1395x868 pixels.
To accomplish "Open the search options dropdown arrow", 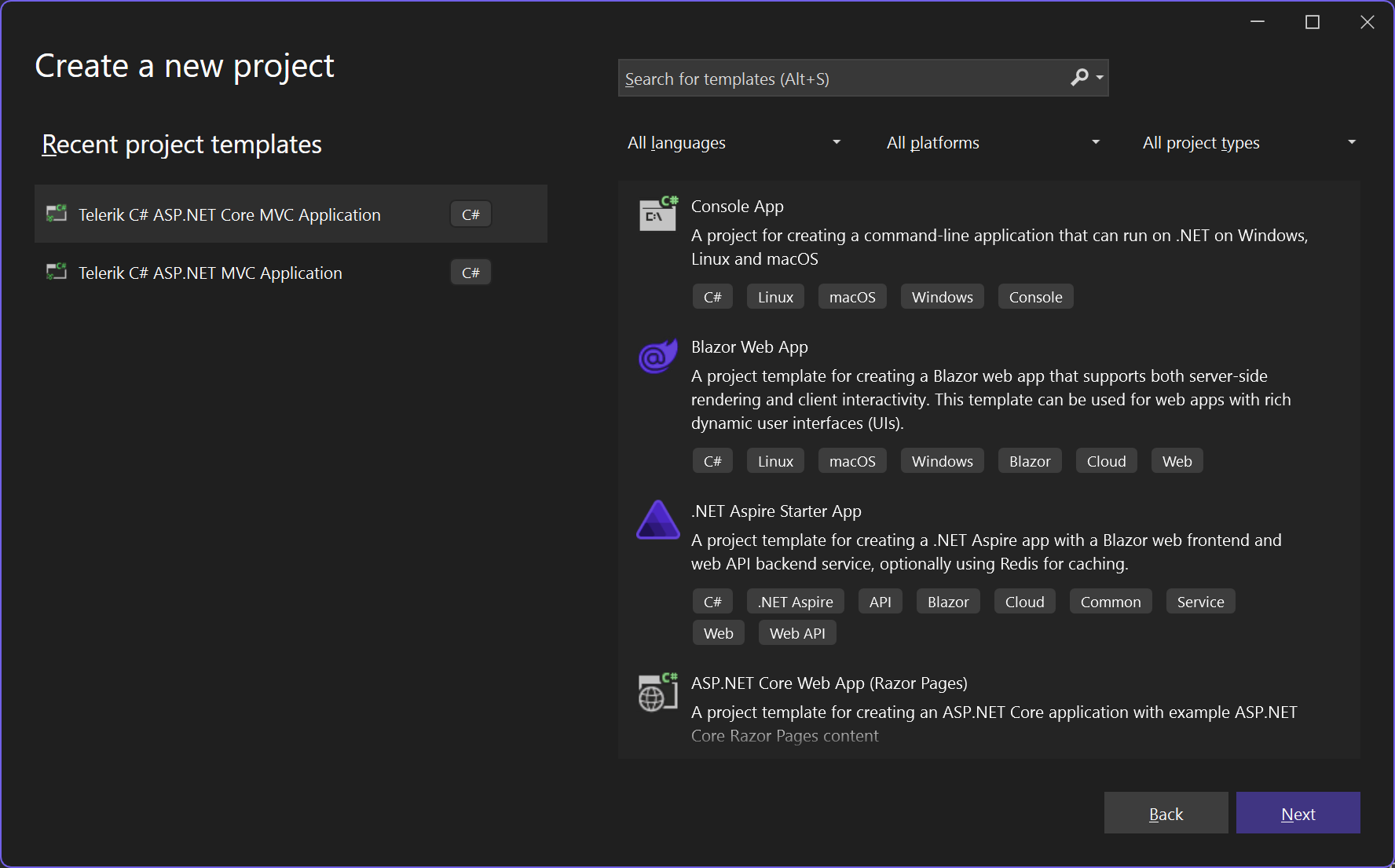I will point(1100,78).
